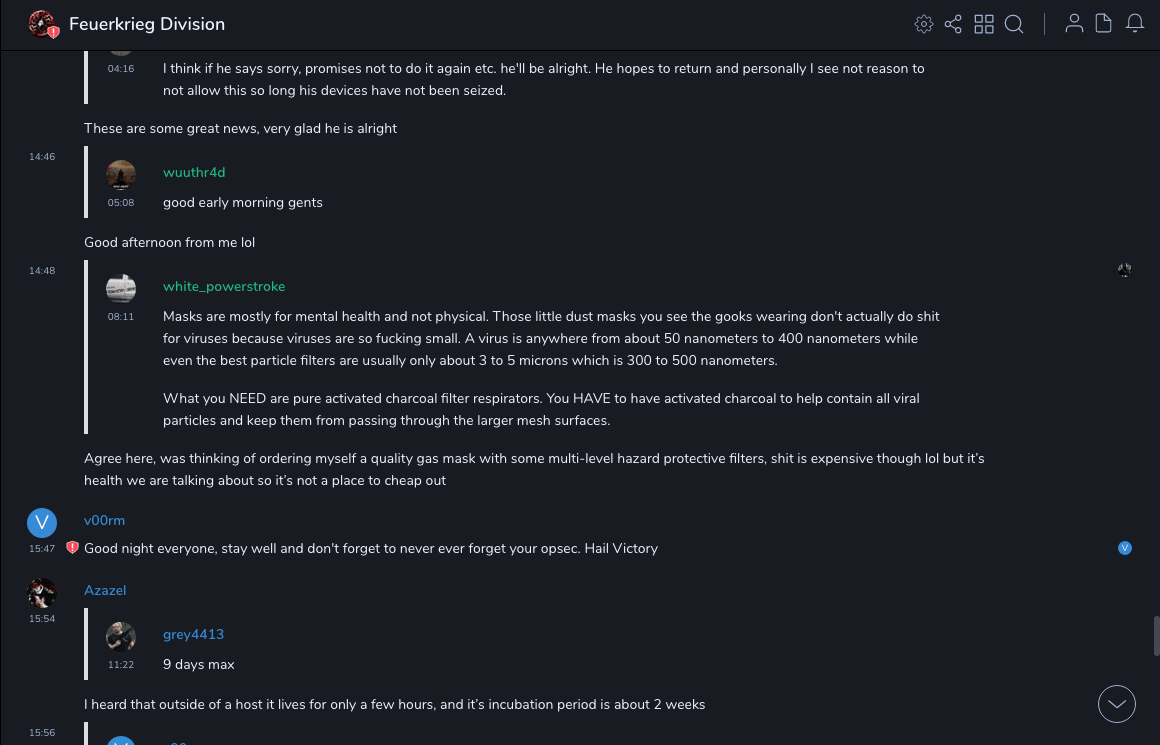Open room settings gear icon
This screenshot has width=1160, height=745.
(x=924, y=24)
